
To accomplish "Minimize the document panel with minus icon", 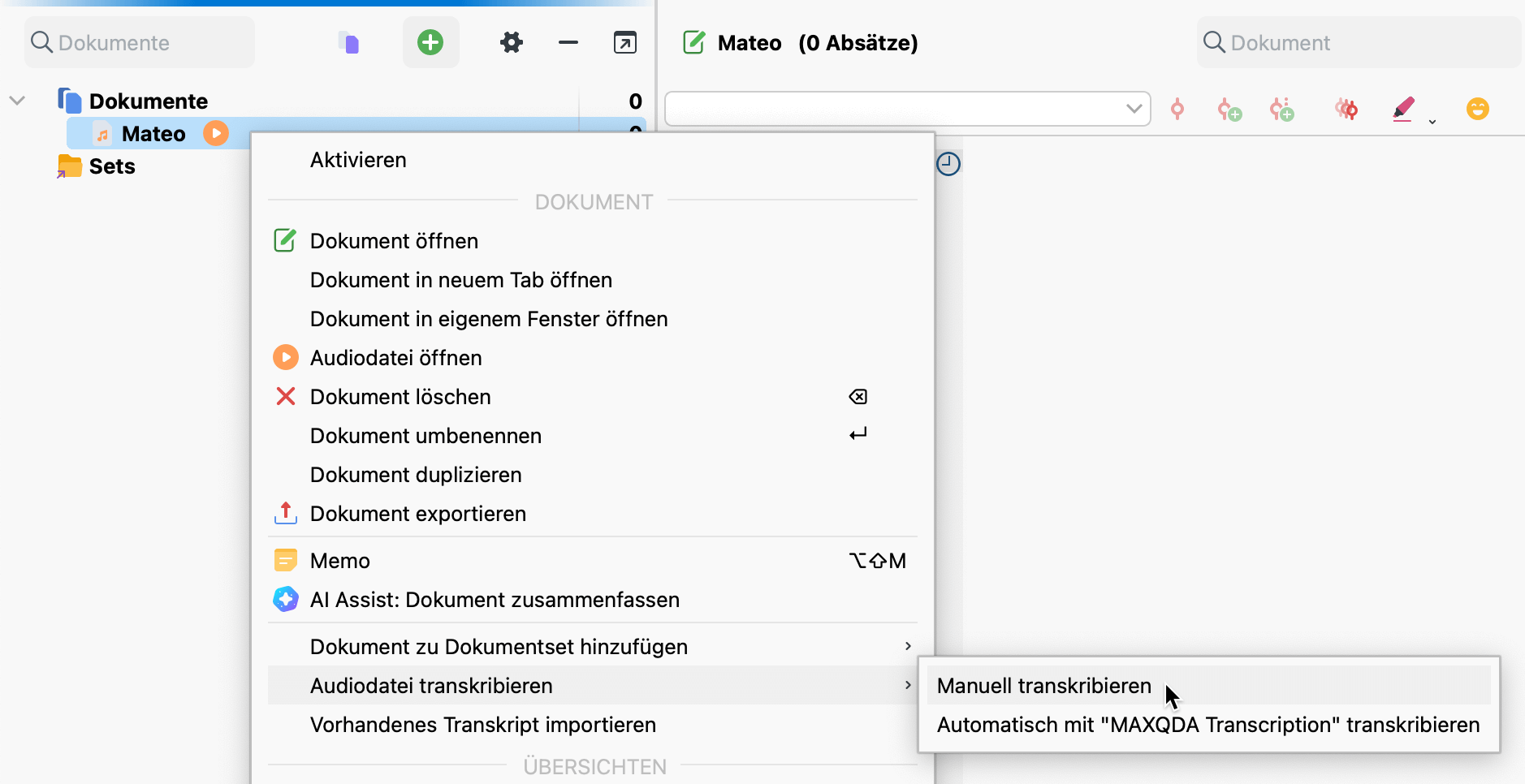I will pyautogui.click(x=568, y=42).
